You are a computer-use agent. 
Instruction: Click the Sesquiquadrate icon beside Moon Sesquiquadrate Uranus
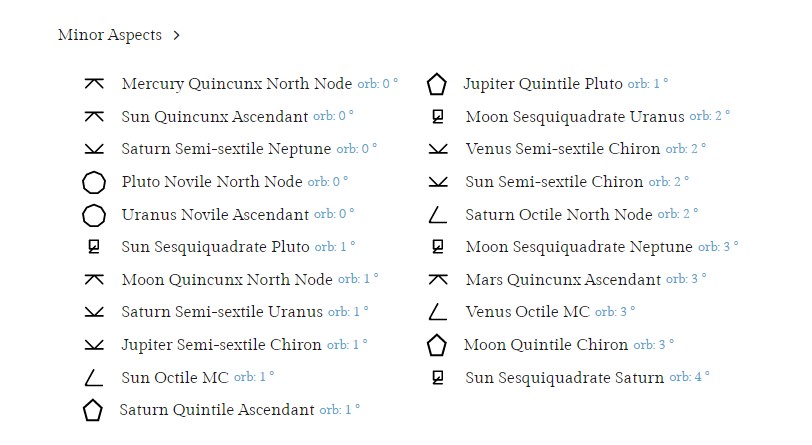[x=438, y=117]
